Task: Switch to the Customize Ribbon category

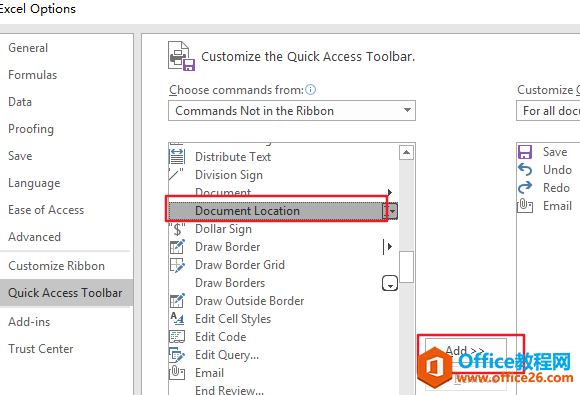Action: 56,266
